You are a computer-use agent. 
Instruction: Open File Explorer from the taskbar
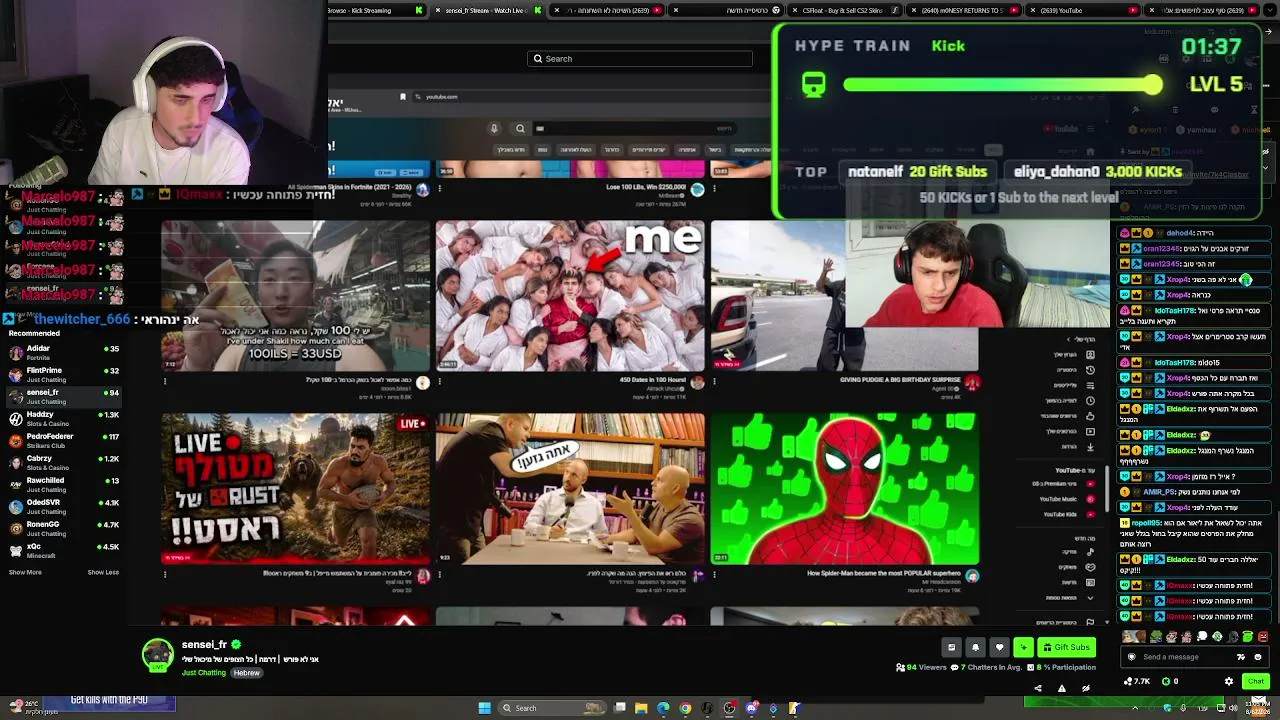coord(641,708)
